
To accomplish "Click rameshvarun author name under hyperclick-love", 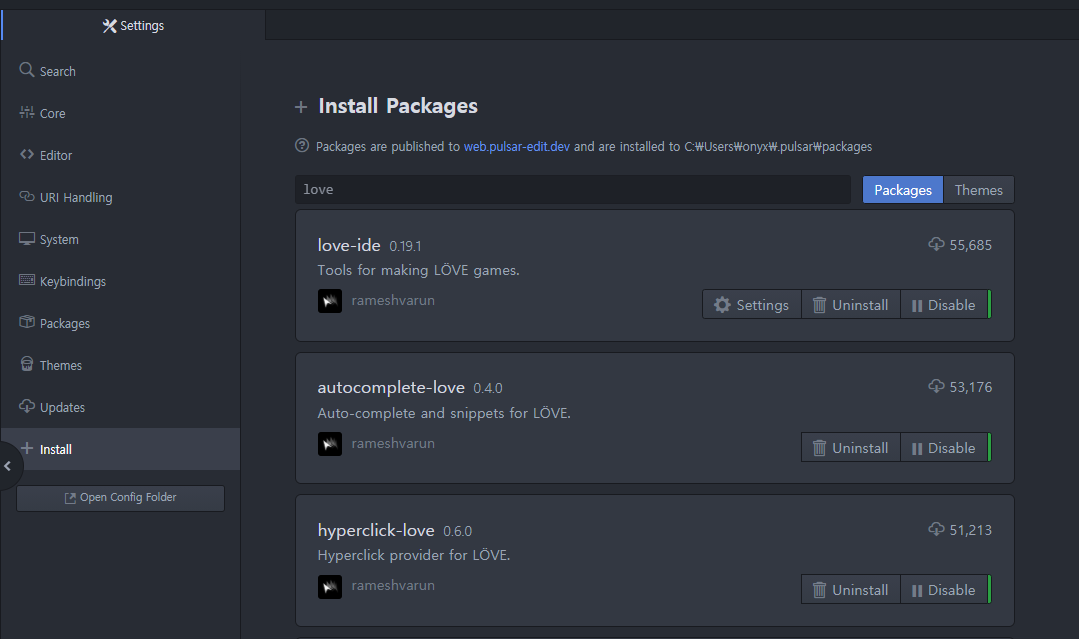I will point(393,585).
